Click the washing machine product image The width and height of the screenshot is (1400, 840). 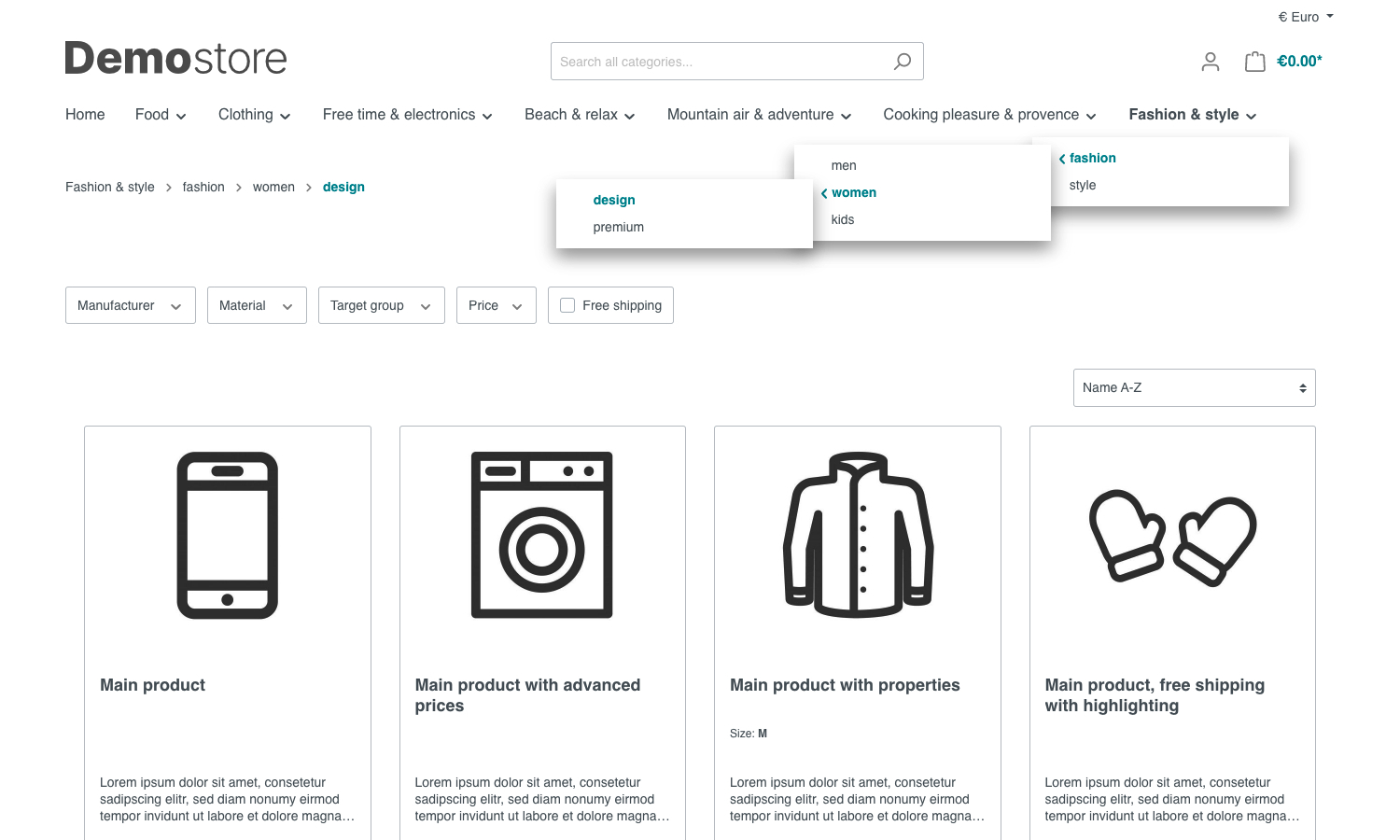pos(542,535)
